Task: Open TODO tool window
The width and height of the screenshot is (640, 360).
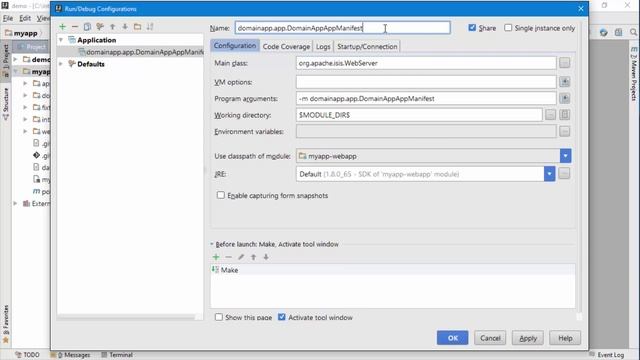Action: coord(27,355)
